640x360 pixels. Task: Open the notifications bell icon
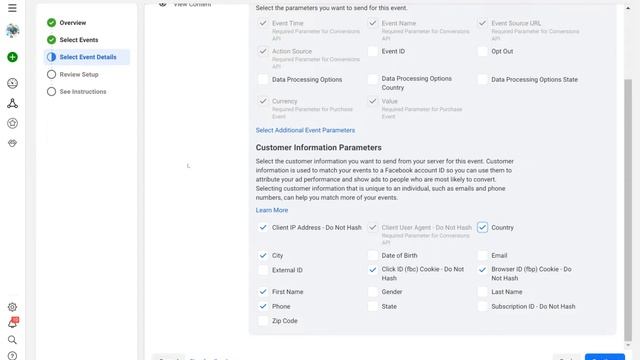tap(13, 322)
